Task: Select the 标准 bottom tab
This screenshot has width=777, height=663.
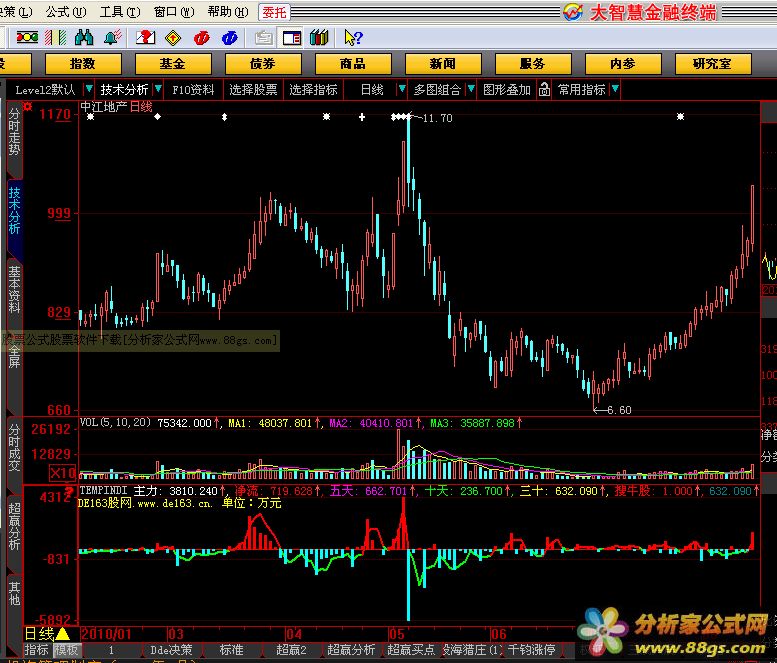Action: point(231,650)
